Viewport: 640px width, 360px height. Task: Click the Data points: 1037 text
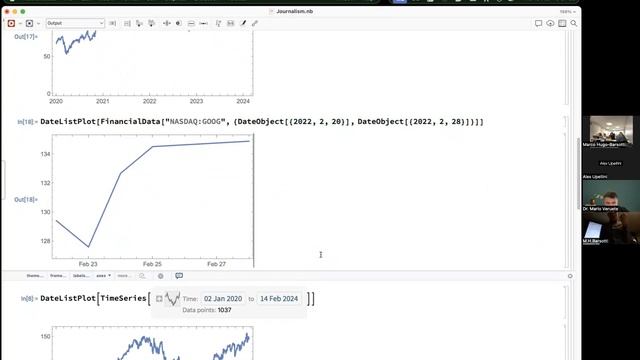pos(207,310)
